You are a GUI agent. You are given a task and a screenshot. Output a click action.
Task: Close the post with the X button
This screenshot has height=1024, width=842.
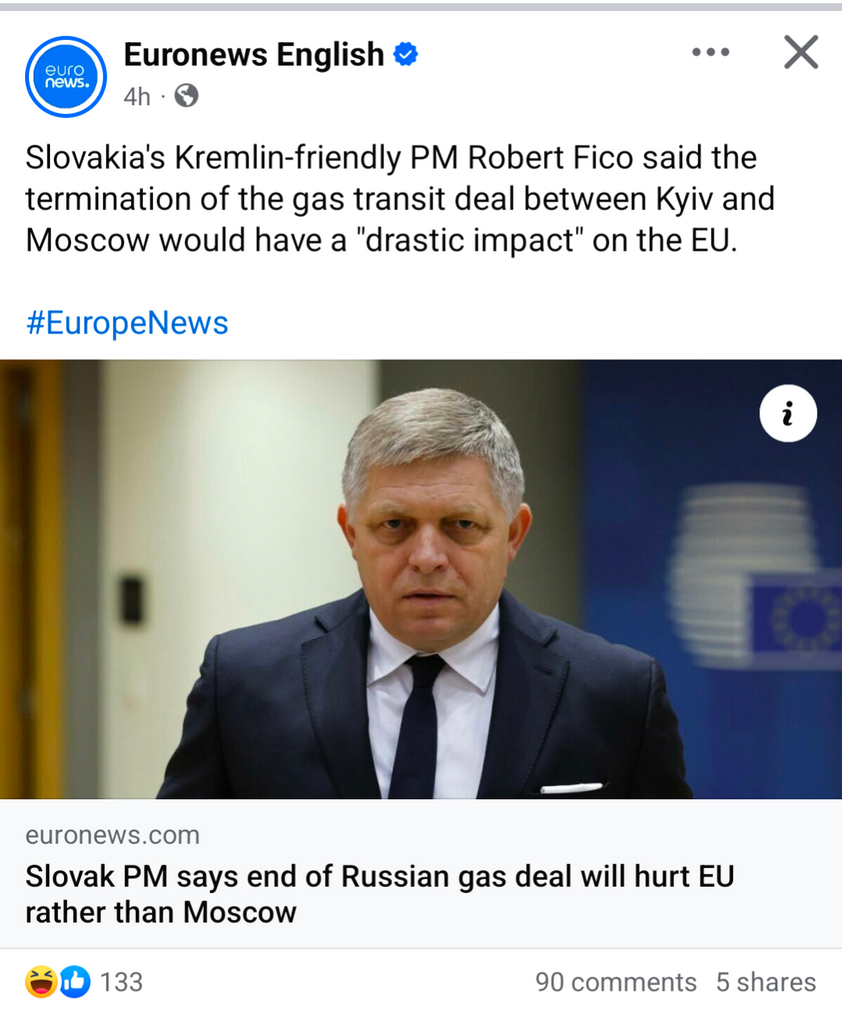tap(800, 52)
